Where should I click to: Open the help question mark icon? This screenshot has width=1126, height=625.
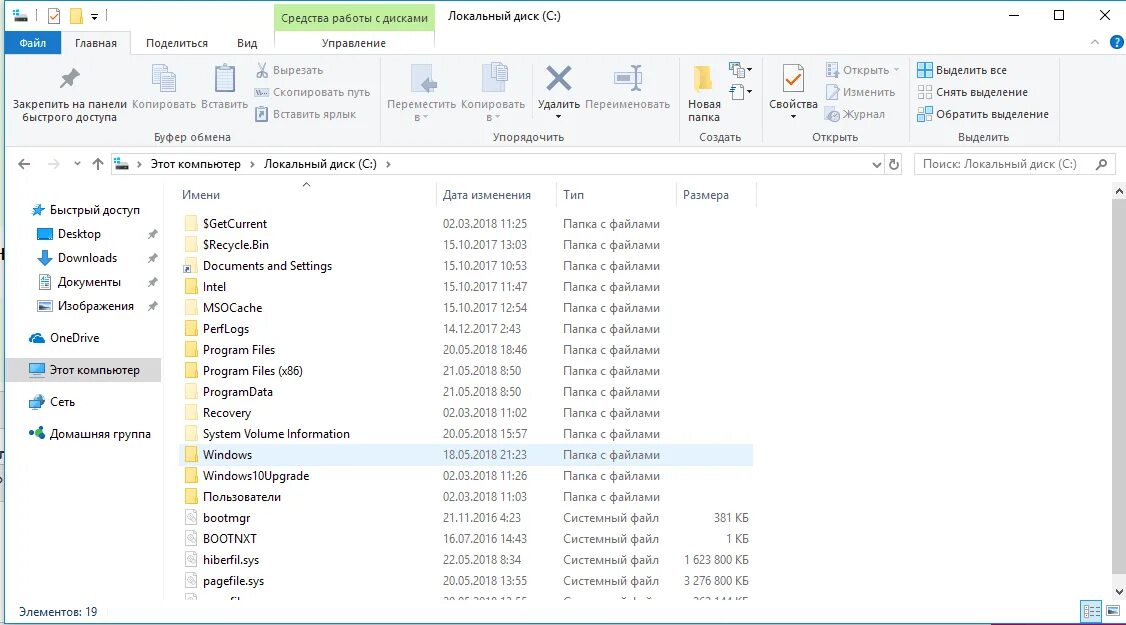click(x=1117, y=42)
